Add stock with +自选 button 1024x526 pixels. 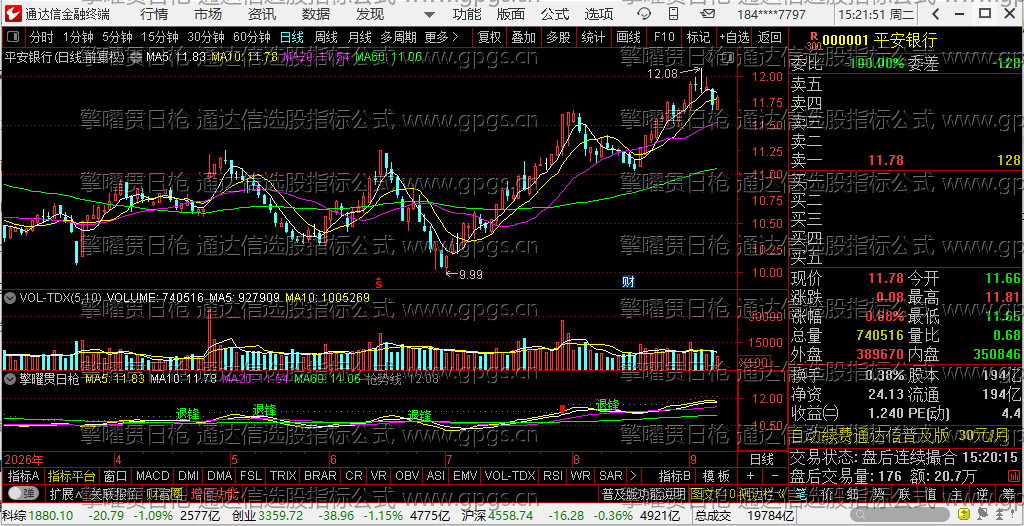pos(735,37)
